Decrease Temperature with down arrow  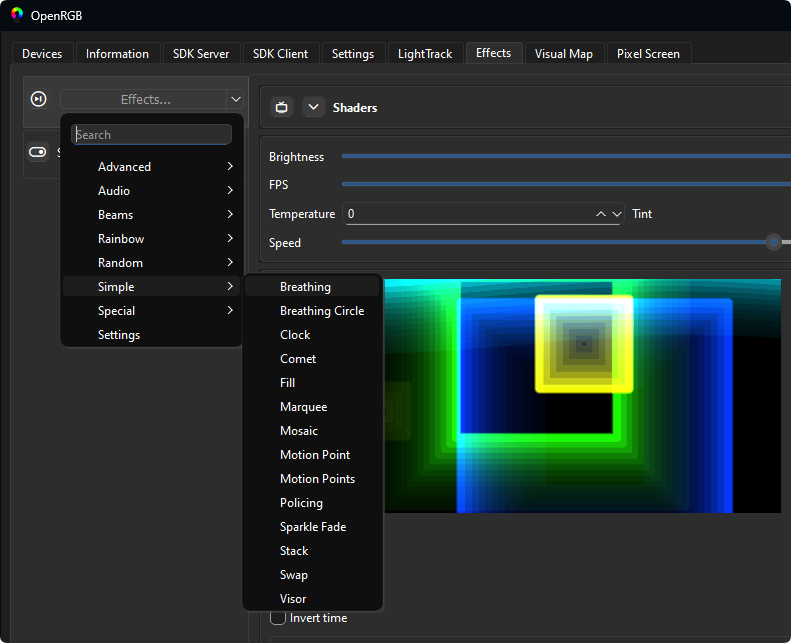tap(617, 214)
